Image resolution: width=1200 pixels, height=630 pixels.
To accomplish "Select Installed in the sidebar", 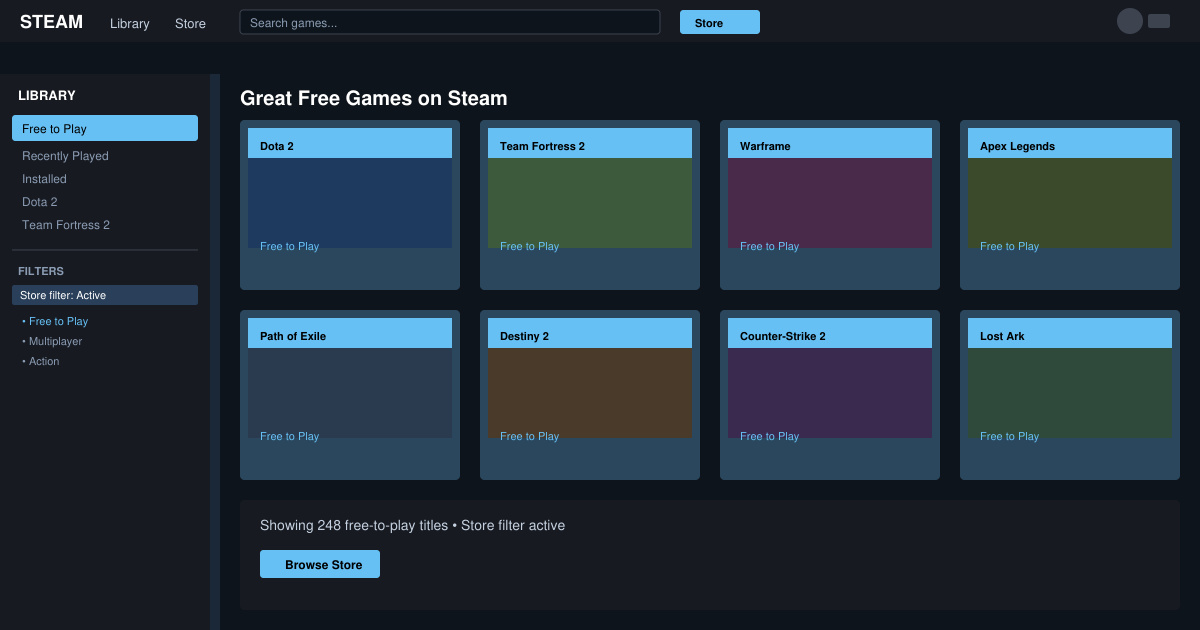I will (44, 179).
